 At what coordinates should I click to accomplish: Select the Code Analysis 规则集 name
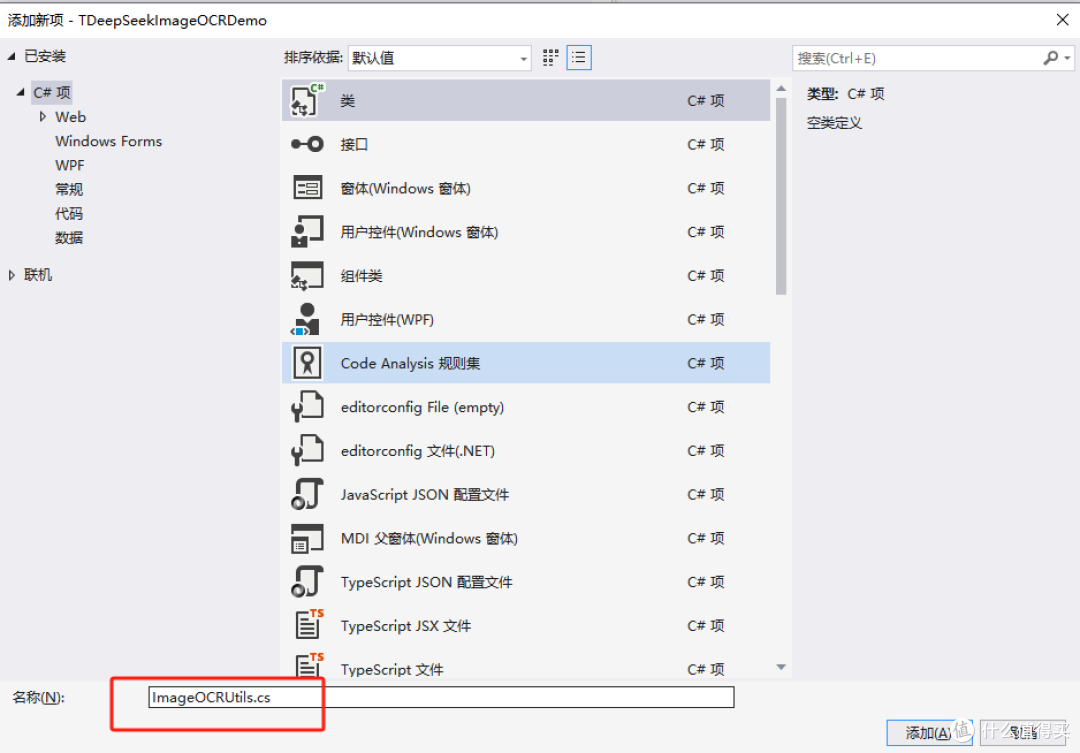pos(411,363)
